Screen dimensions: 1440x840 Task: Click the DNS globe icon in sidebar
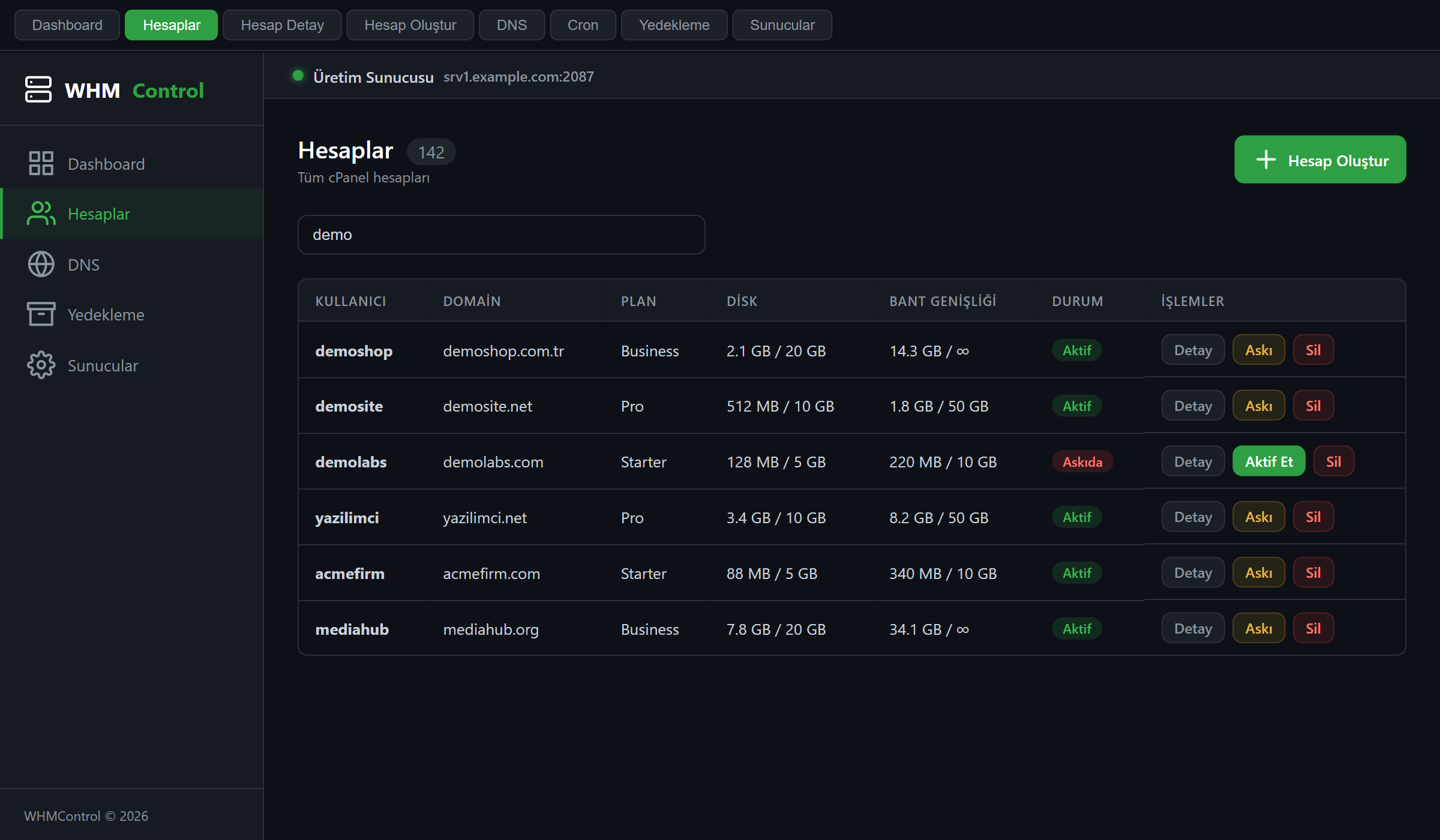[41, 264]
